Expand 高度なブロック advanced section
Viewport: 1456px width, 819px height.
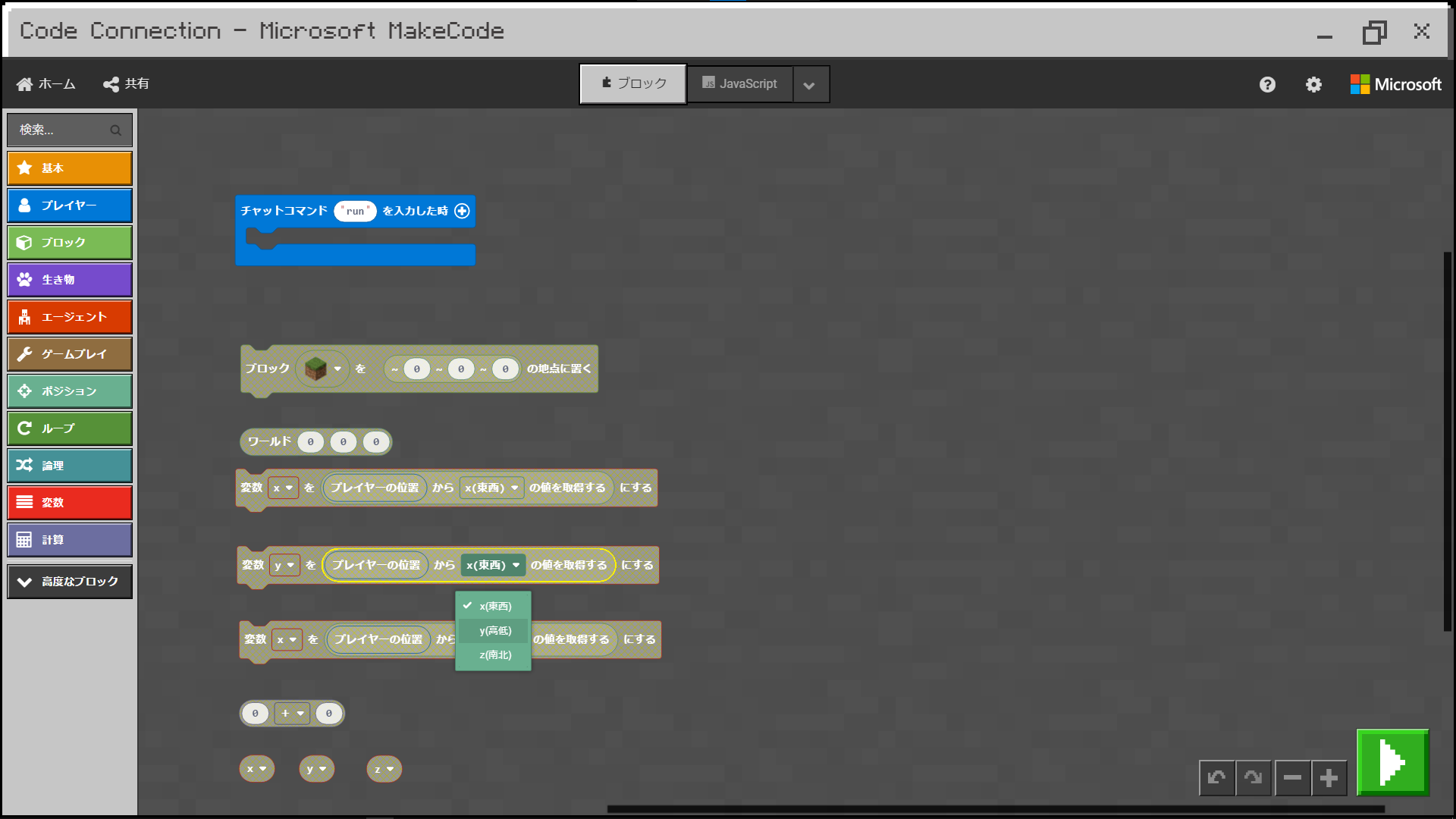(70, 582)
